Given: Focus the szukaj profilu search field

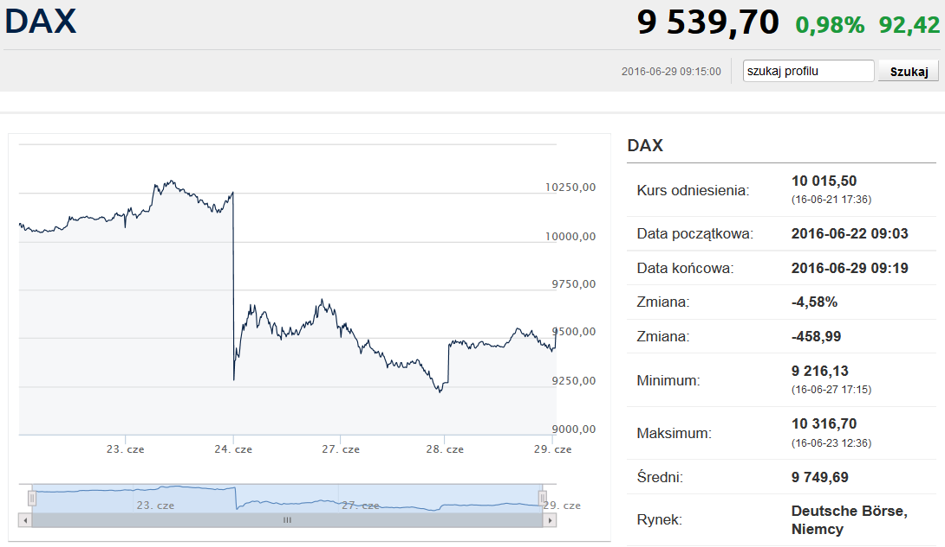Looking at the screenshot, I should (x=808, y=71).
